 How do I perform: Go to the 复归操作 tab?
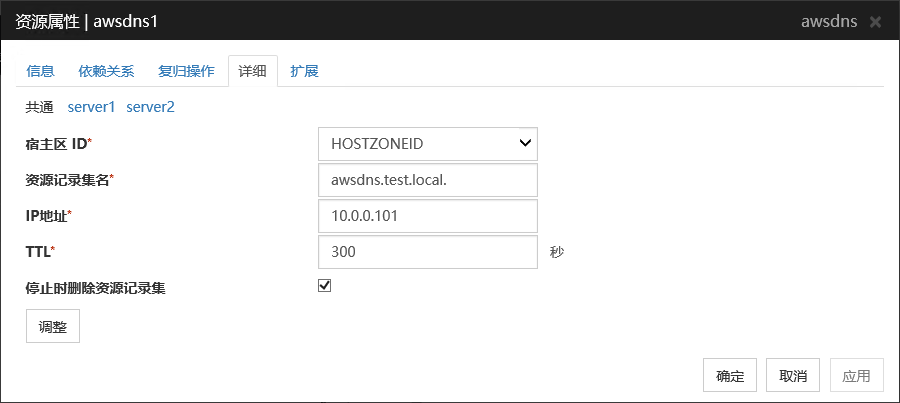[x=186, y=71]
